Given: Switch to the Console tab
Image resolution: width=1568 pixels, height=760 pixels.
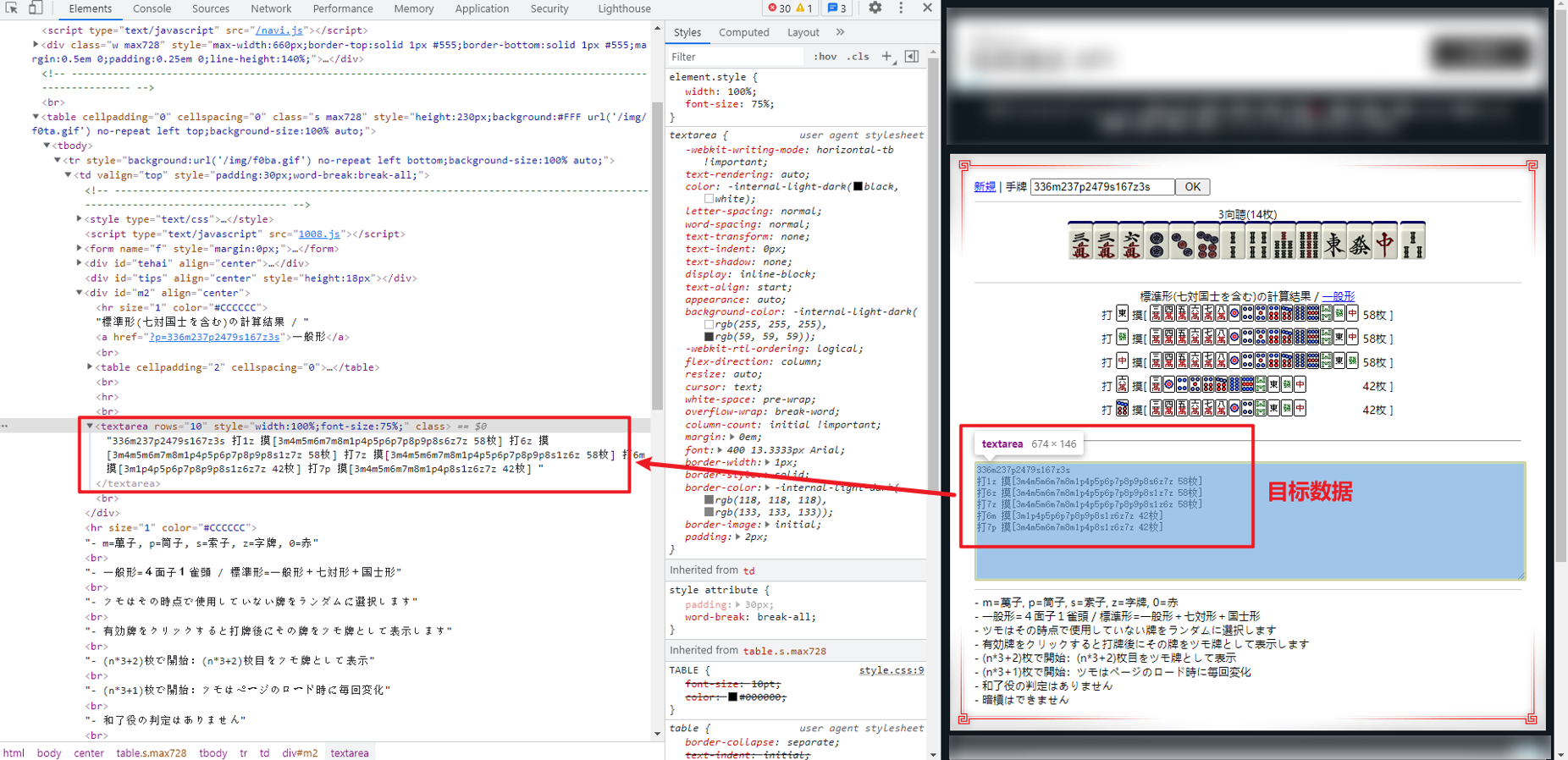Looking at the screenshot, I should tap(152, 8).
